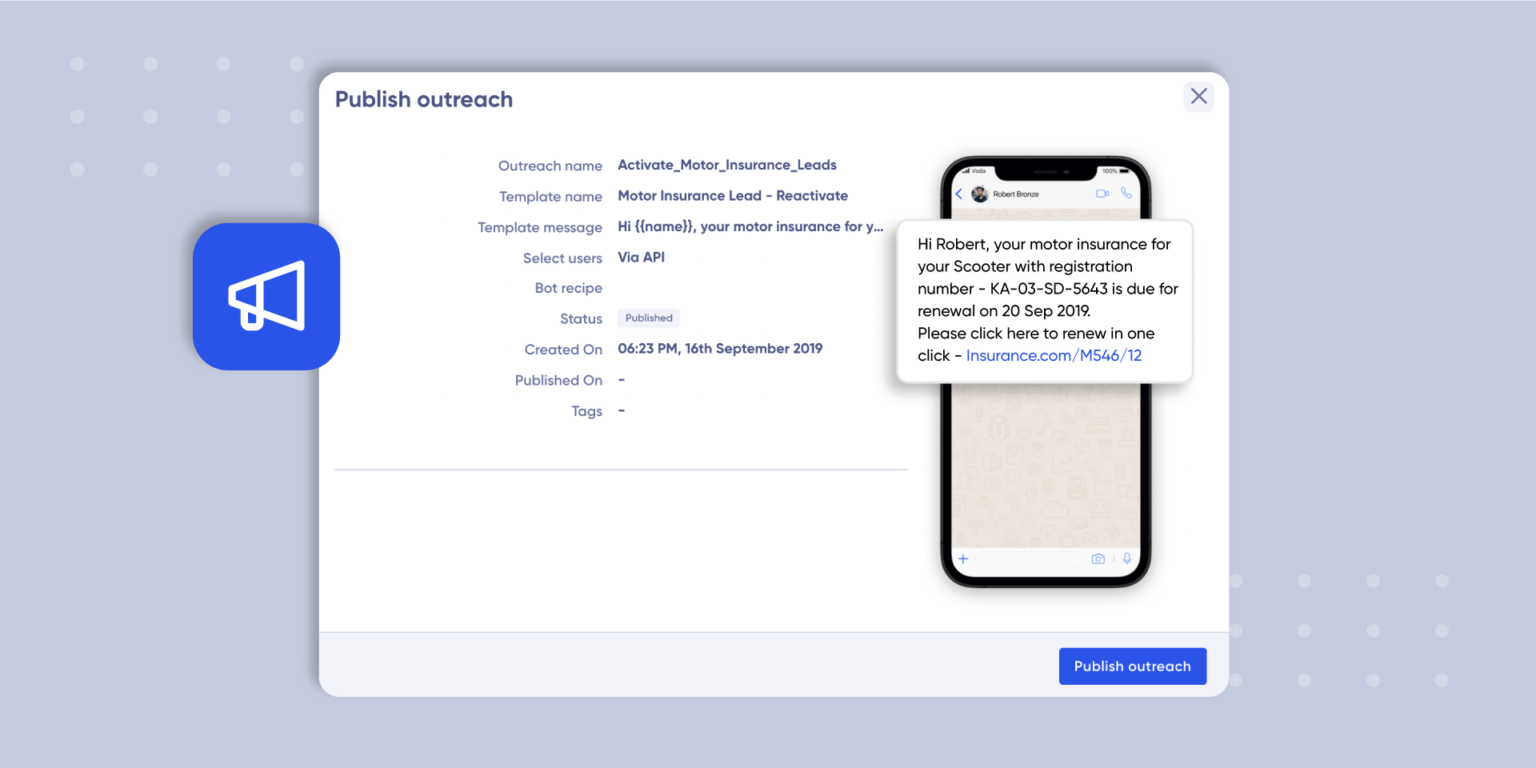Viewport: 1536px width, 768px height.
Task: Record audio with the microphone icon
Action: point(1127,558)
